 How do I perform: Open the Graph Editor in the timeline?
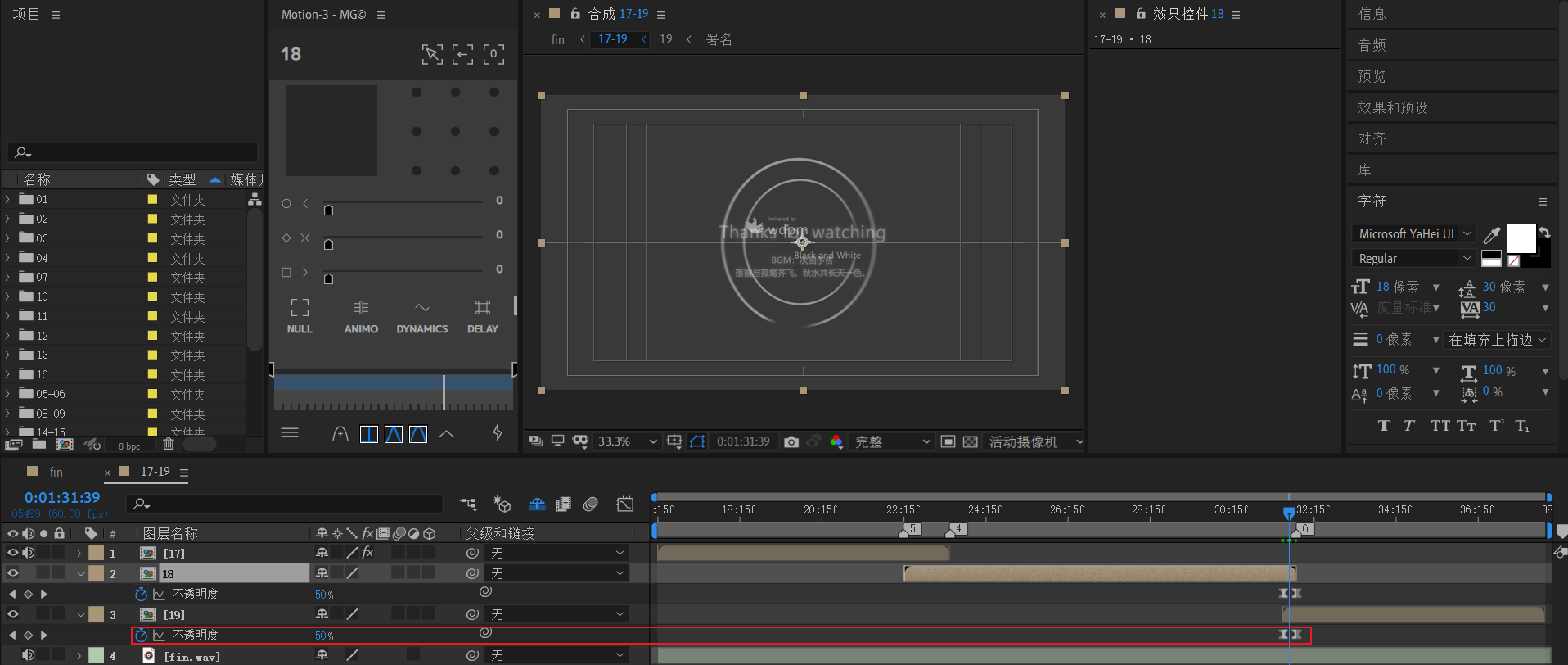pyautogui.click(x=625, y=504)
